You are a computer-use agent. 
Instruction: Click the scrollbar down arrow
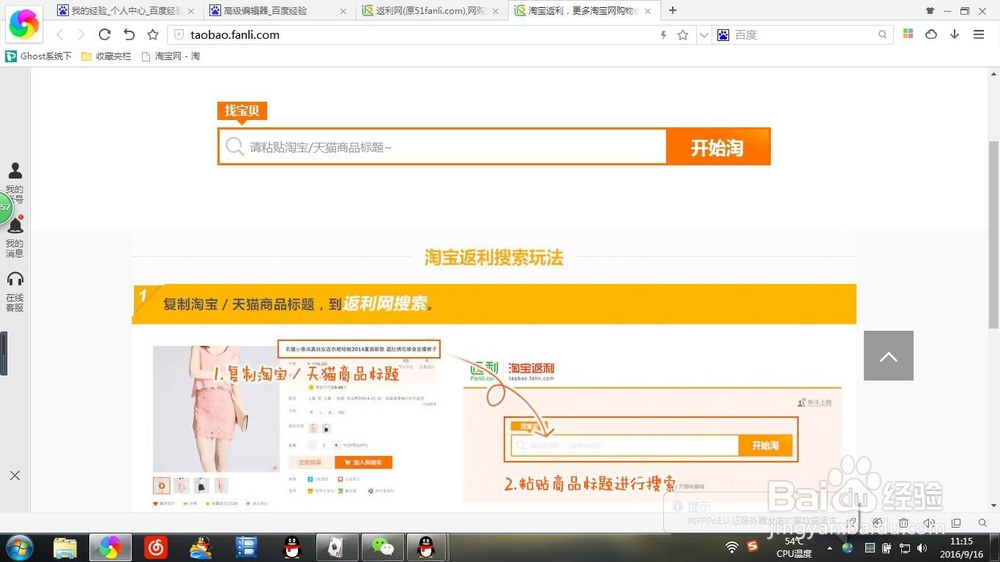[x=994, y=506]
